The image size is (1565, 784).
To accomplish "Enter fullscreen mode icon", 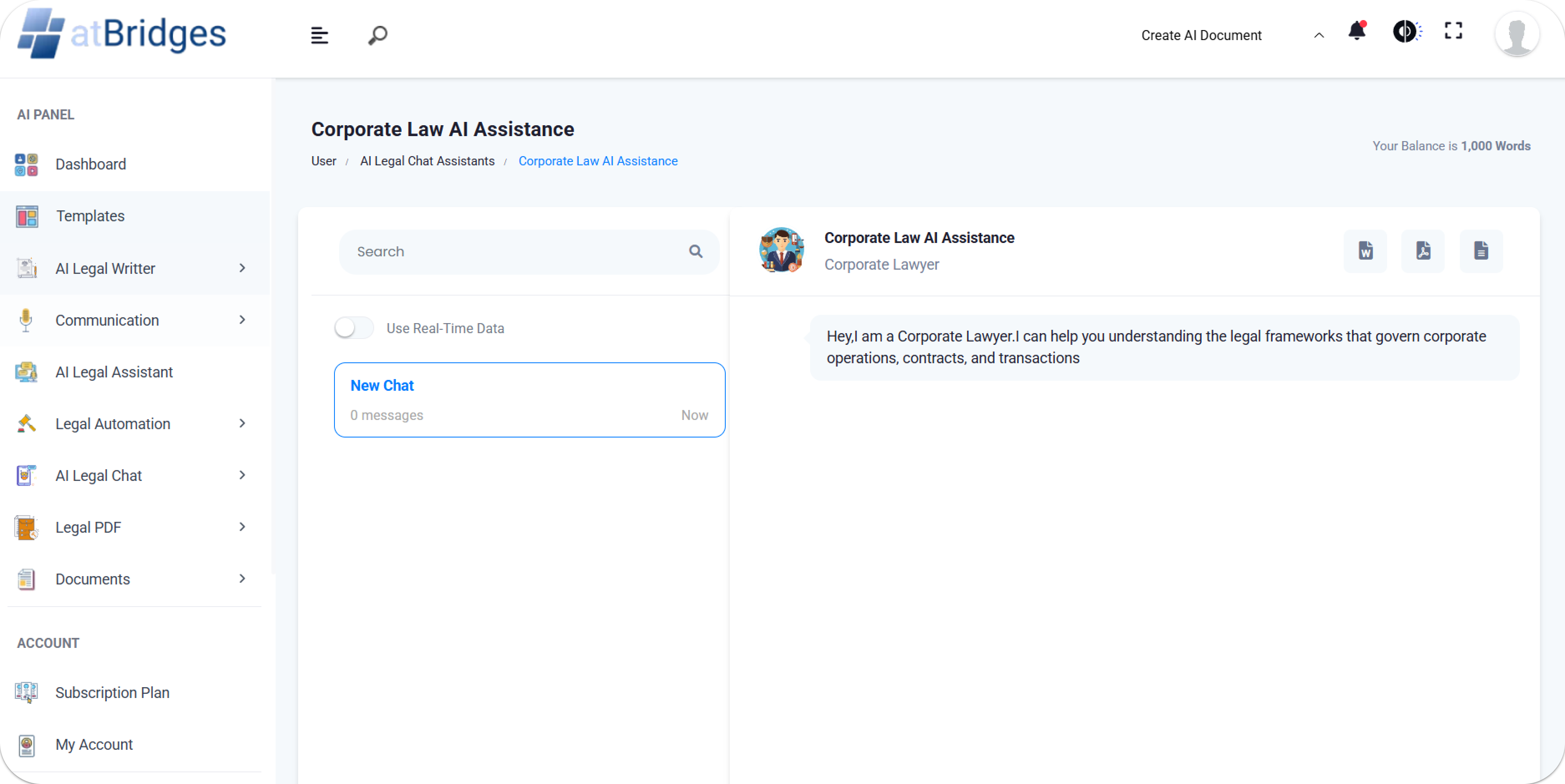I will click(x=1453, y=31).
